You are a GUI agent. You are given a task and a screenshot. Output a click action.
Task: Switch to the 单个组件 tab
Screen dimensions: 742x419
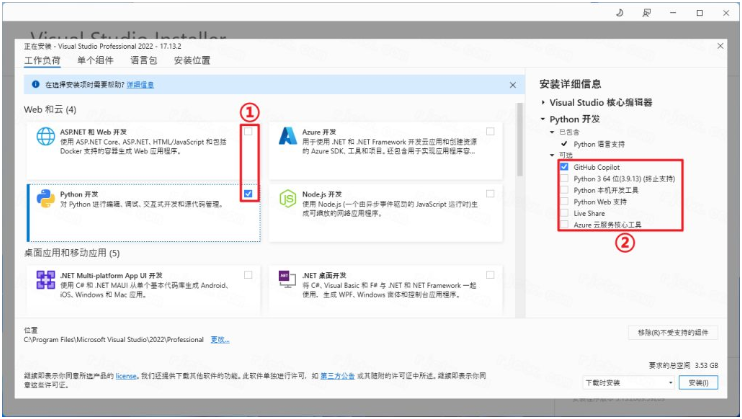click(95, 60)
